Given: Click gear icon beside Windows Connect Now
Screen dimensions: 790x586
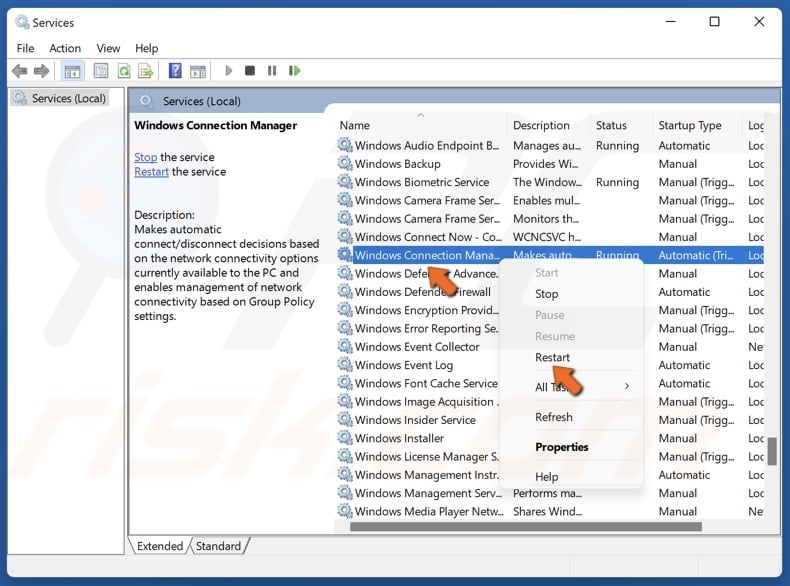Looking at the screenshot, I should (x=345, y=237).
